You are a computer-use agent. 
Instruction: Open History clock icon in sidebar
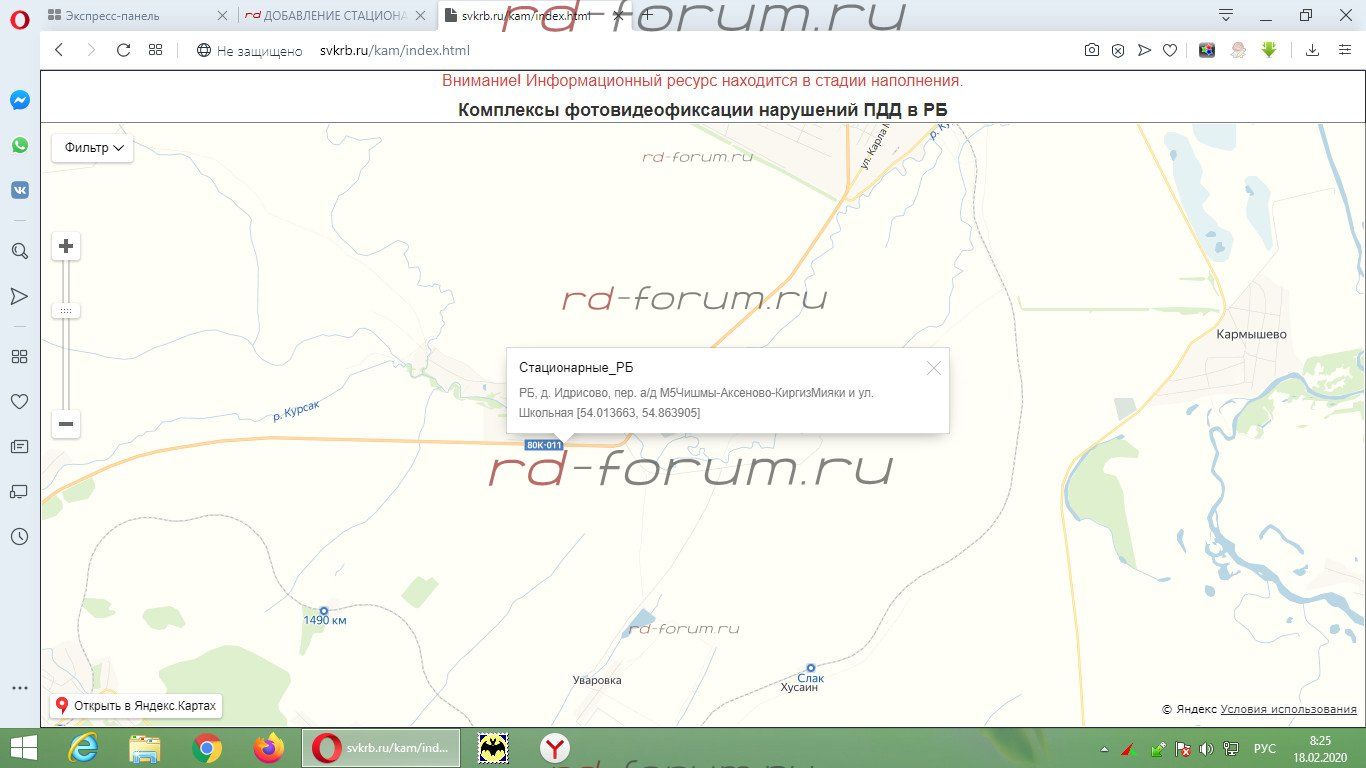pyautogui.click(x=20, y=537)
